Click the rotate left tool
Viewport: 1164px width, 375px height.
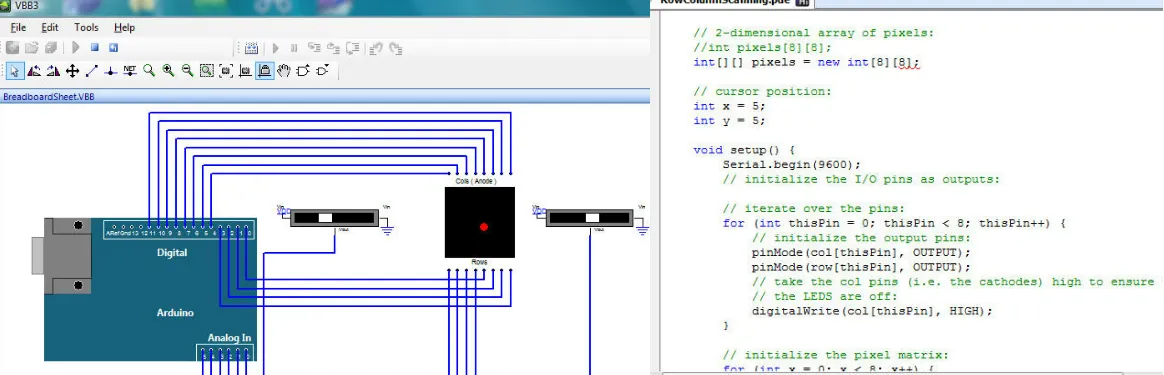tap(33, 71)
